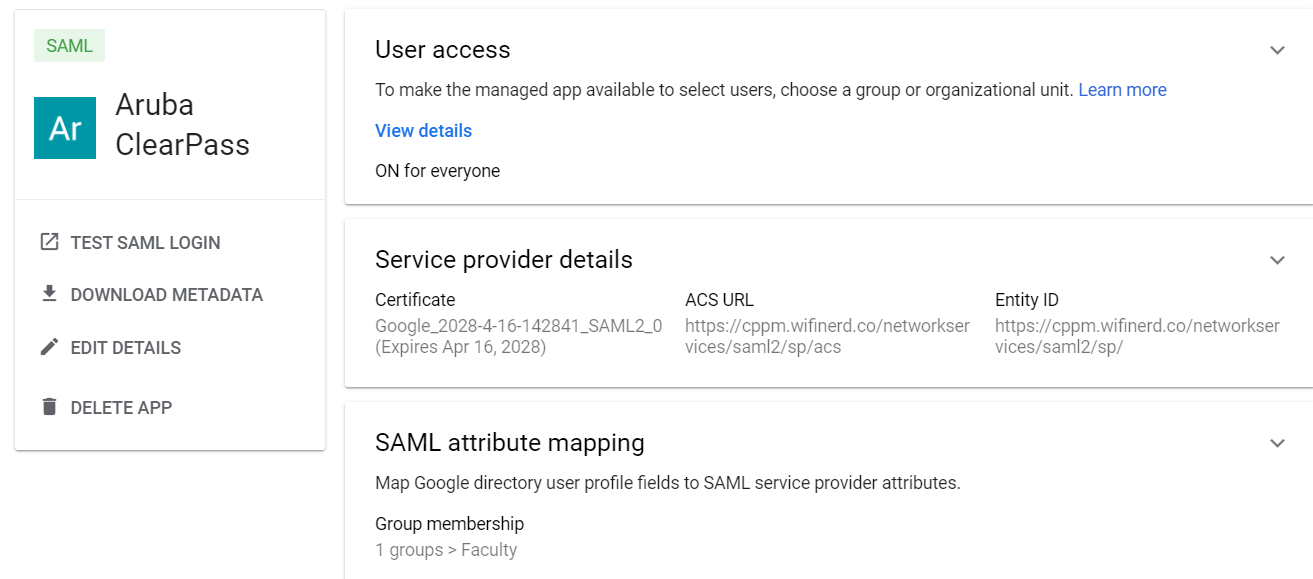Click the Service provider details heading
Viewport: 1313px width, 579px height.
pos(504,260)
